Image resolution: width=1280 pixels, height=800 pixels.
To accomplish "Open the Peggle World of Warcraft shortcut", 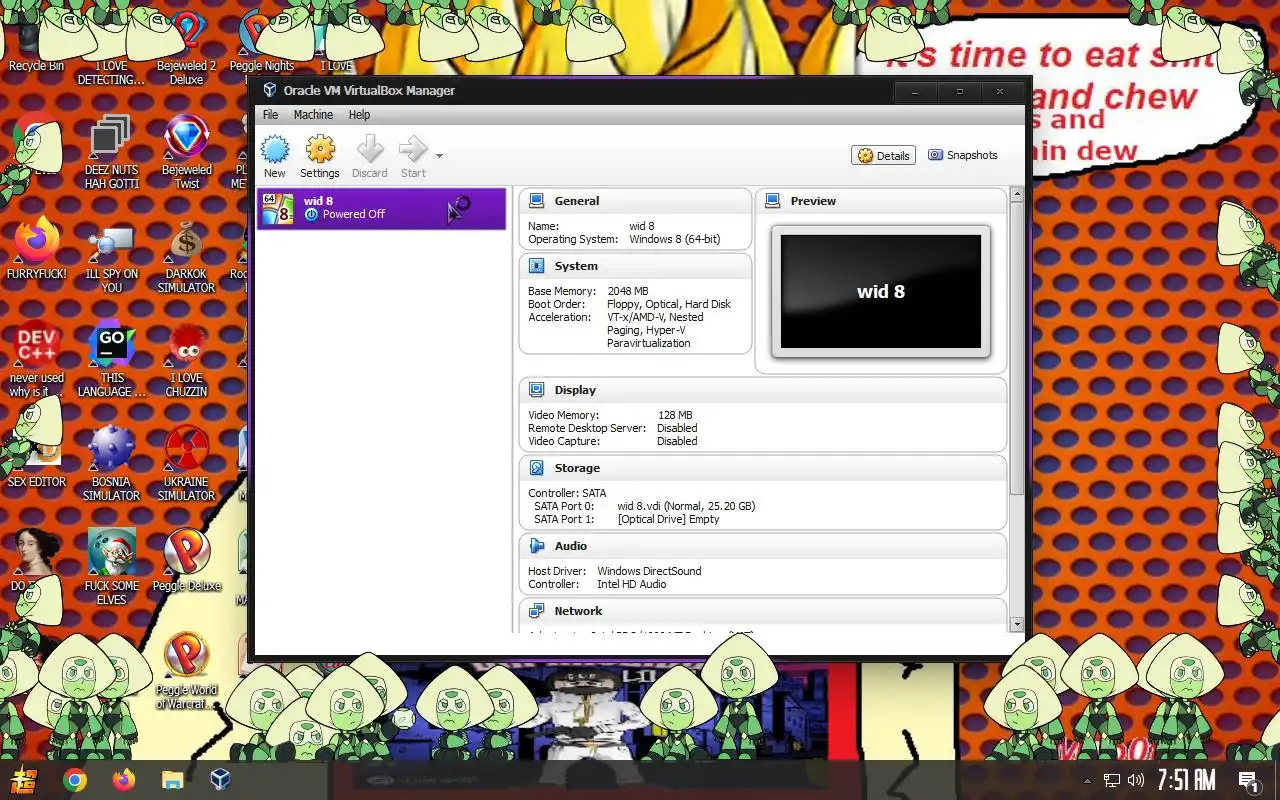I will [x=186, y=670].
